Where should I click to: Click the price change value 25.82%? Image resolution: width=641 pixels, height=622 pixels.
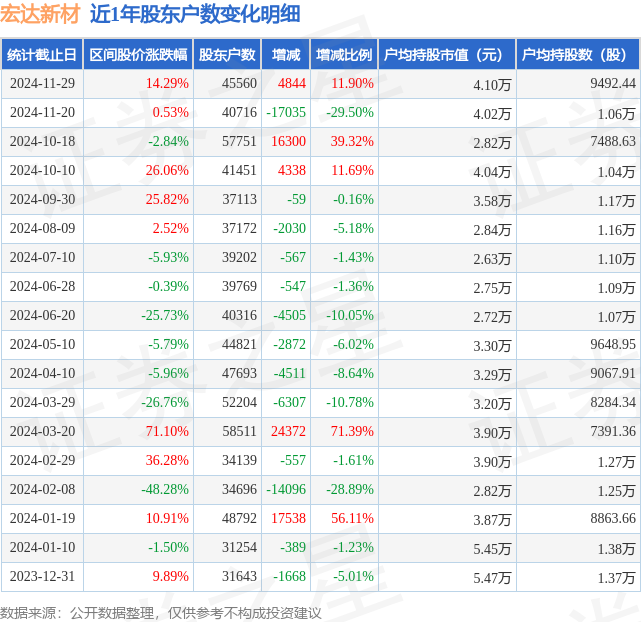167,199
